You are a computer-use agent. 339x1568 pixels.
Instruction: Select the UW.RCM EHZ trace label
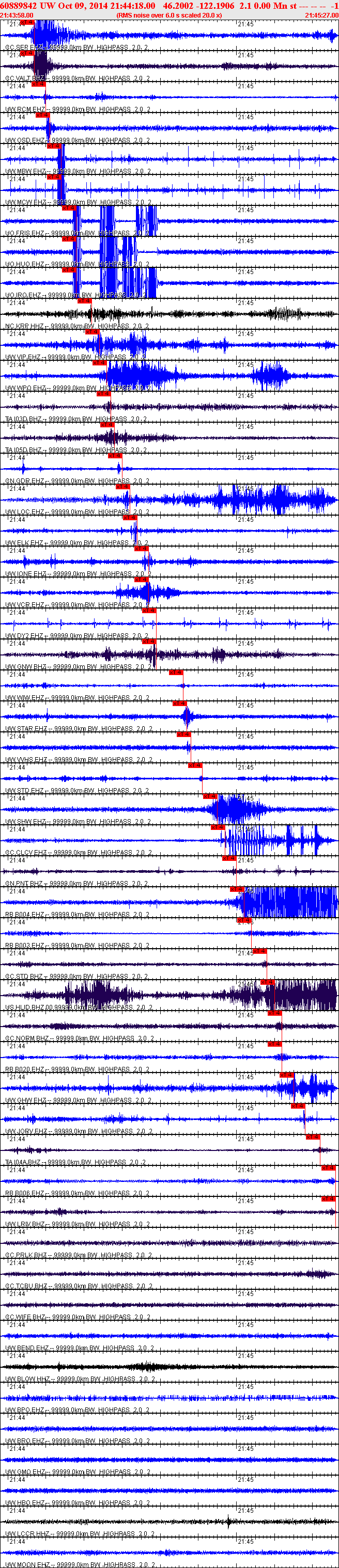(x=76, y=109)
